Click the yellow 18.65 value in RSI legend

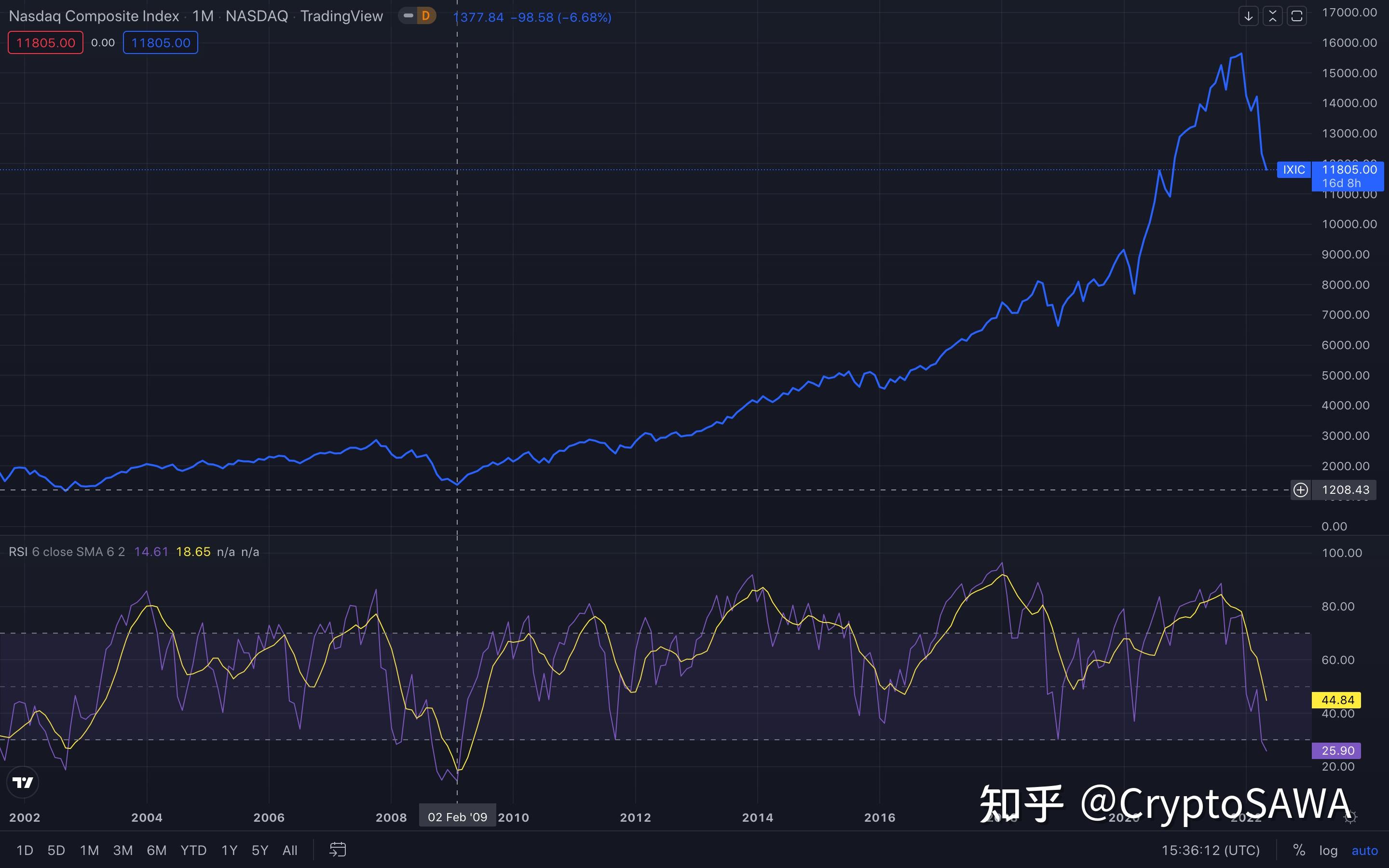[193, 552]
